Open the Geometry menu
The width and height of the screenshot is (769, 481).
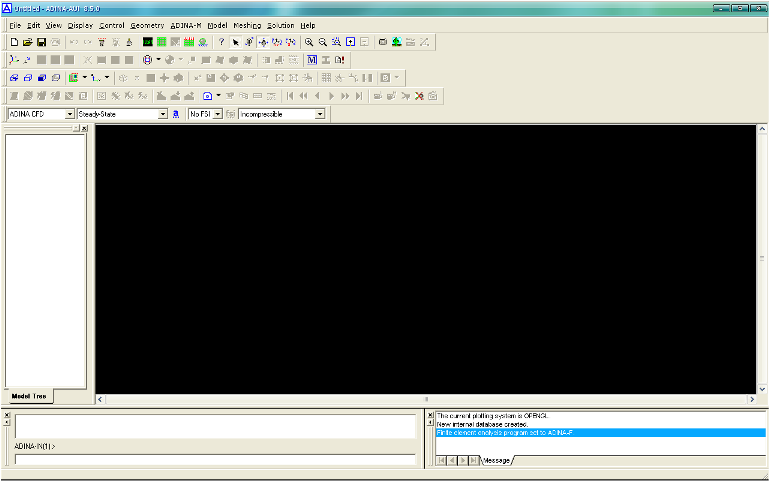coord(147,24)
